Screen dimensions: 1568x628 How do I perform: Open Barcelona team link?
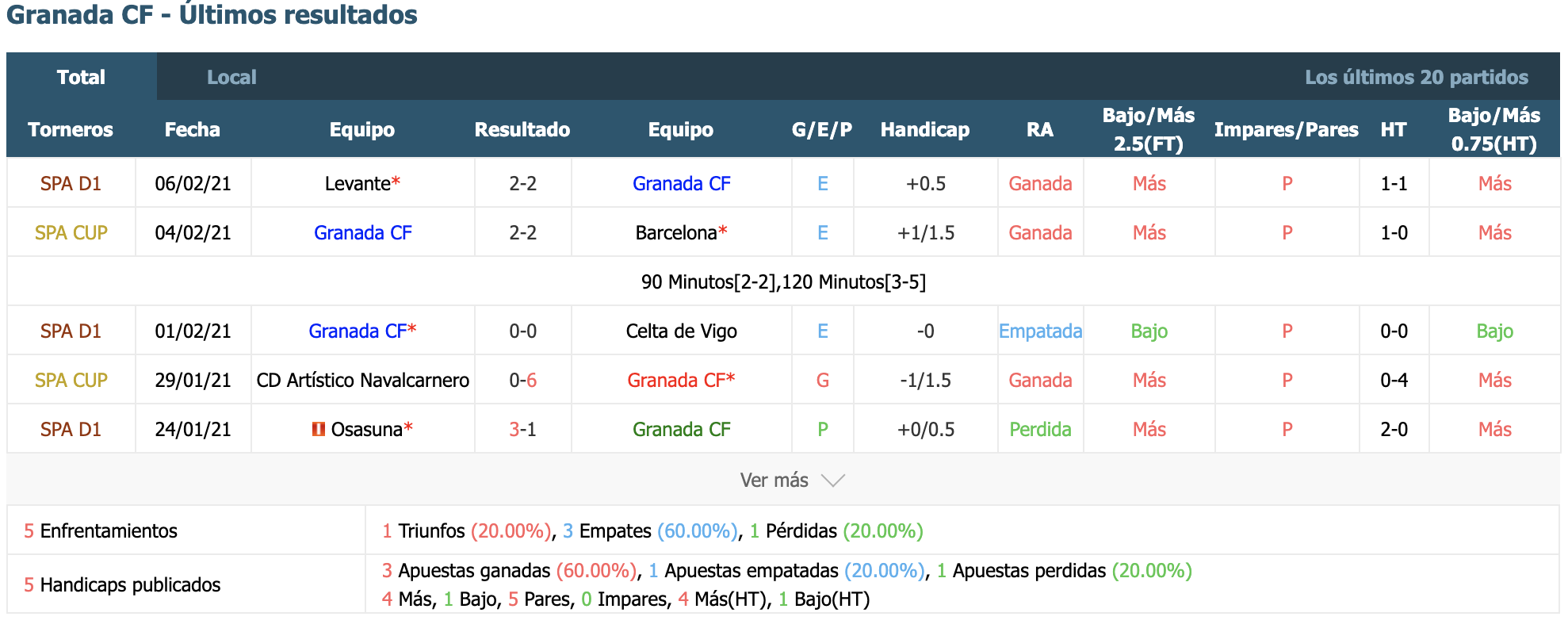(676, 232)
